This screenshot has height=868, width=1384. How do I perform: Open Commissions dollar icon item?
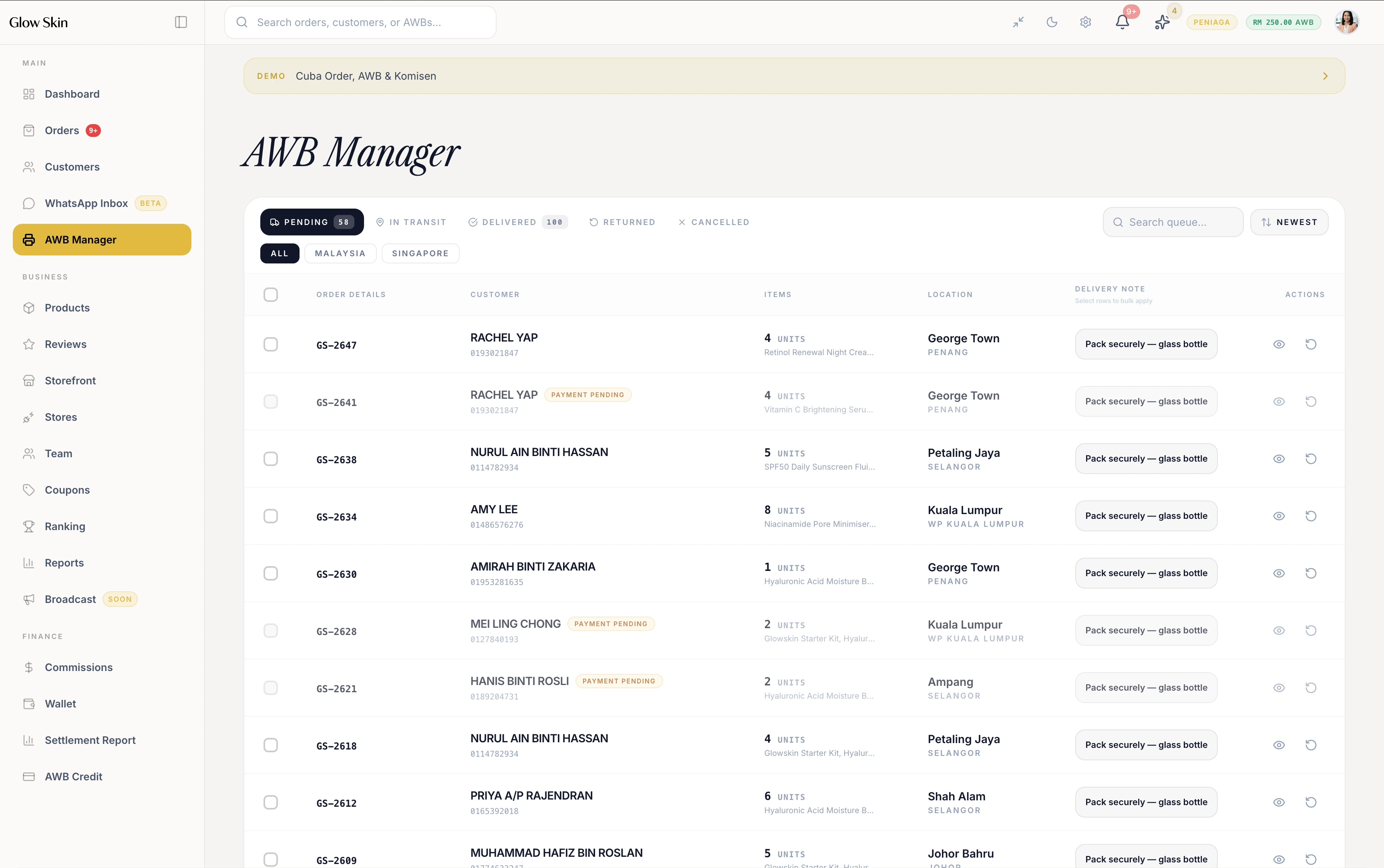102,668
